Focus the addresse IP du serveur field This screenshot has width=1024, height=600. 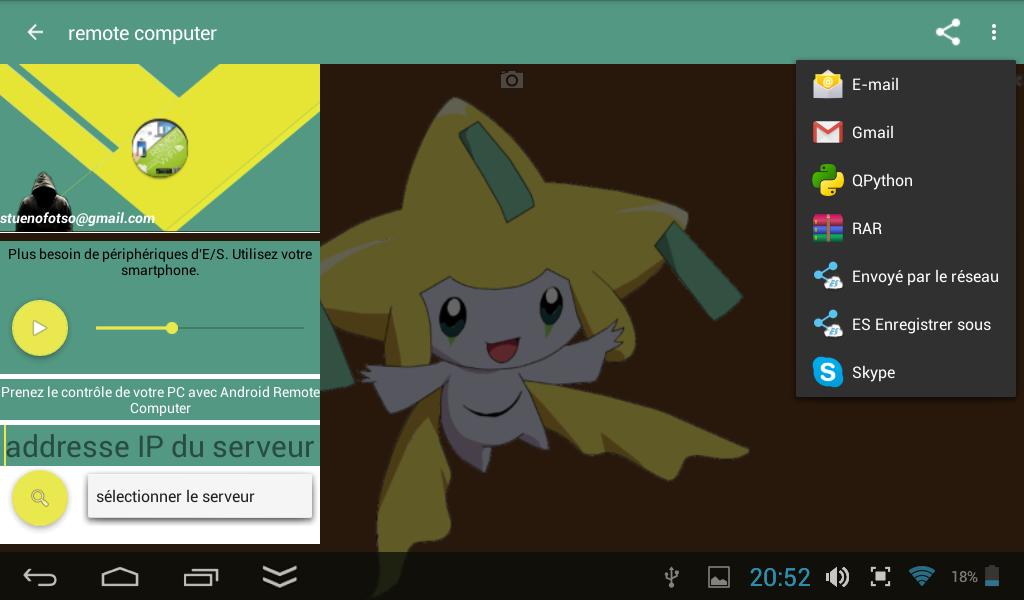click(160, 446)
